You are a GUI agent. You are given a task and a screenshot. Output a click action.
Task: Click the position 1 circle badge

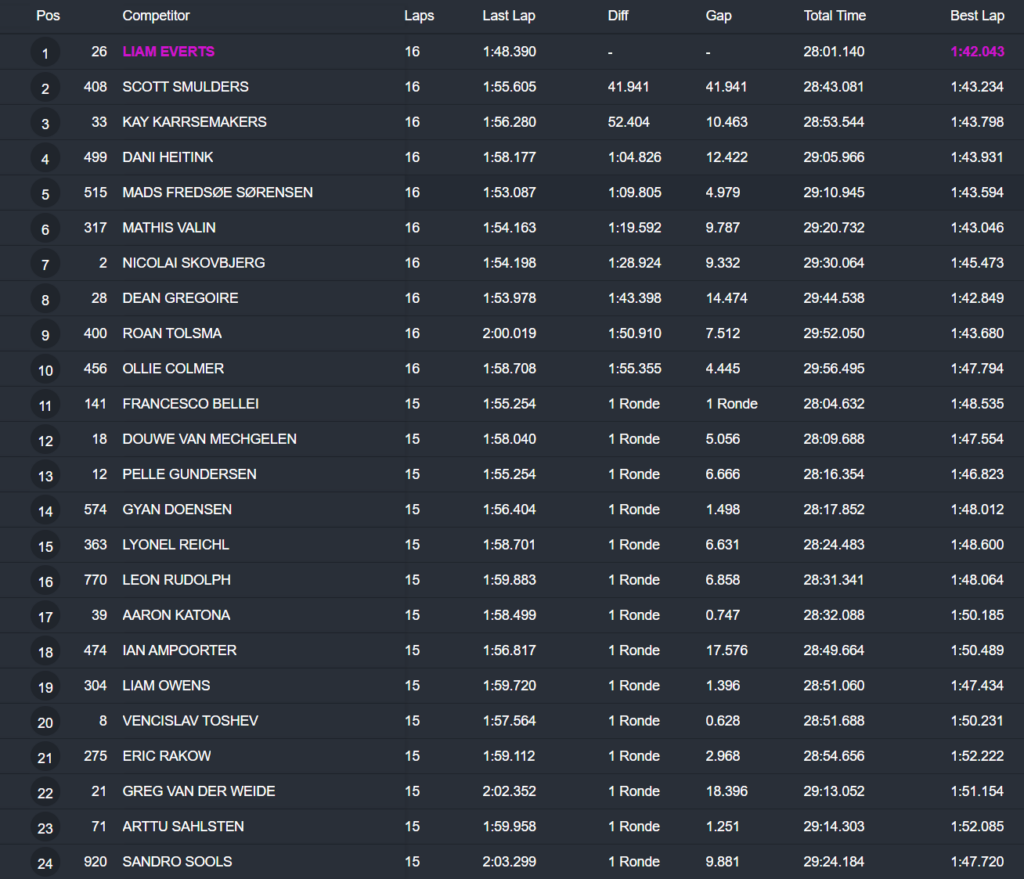click(x=45, y=53)
